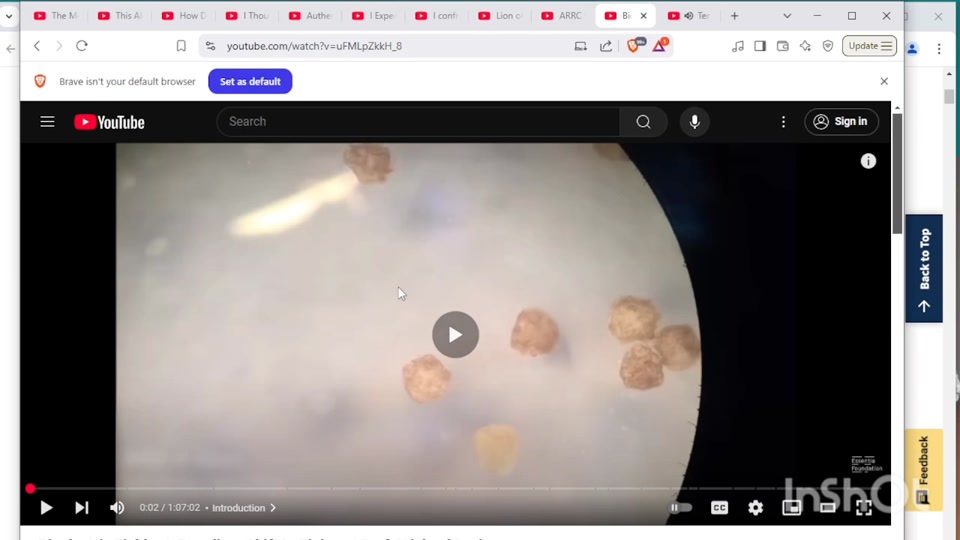
Task: Enter fullscreen mode in player
Action: tap(864, 508)
